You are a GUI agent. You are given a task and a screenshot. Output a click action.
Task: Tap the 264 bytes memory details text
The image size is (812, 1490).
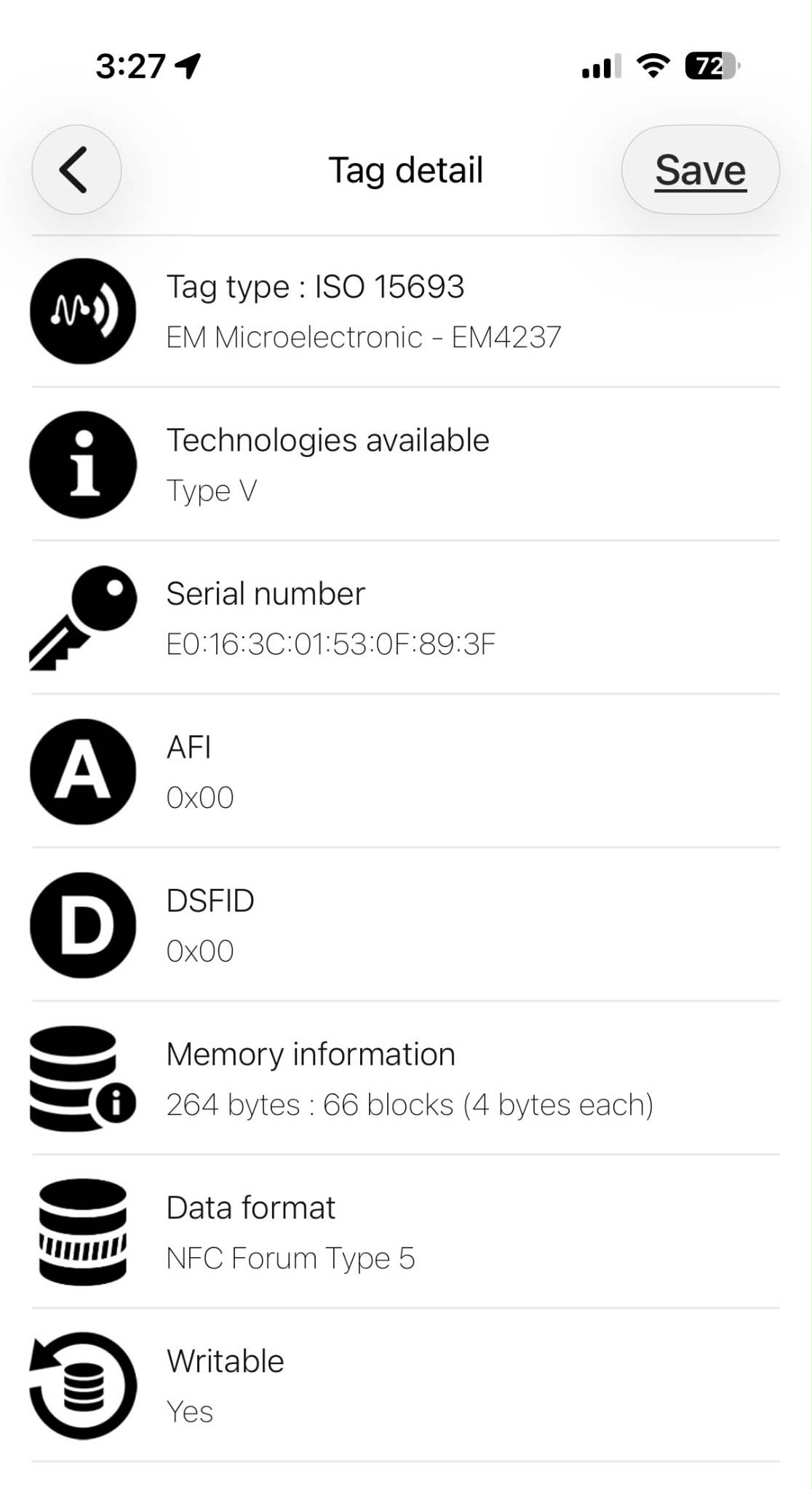(x=410, y=1105)
